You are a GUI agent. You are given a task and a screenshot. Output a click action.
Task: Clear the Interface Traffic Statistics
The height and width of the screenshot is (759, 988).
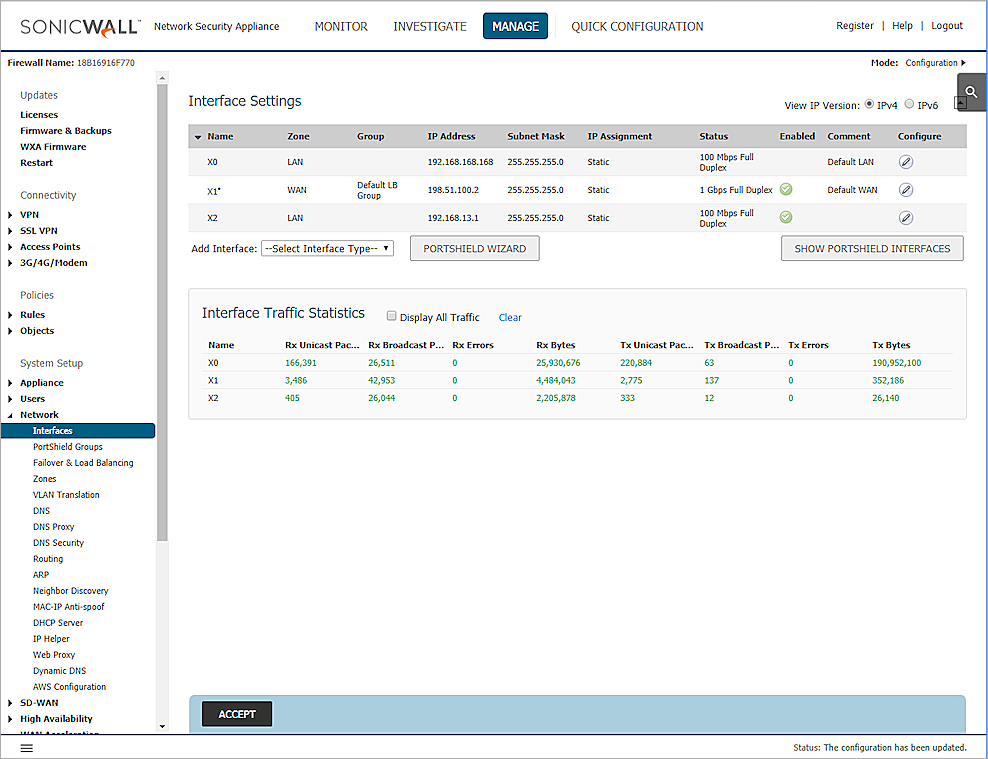tap(510, 317)
